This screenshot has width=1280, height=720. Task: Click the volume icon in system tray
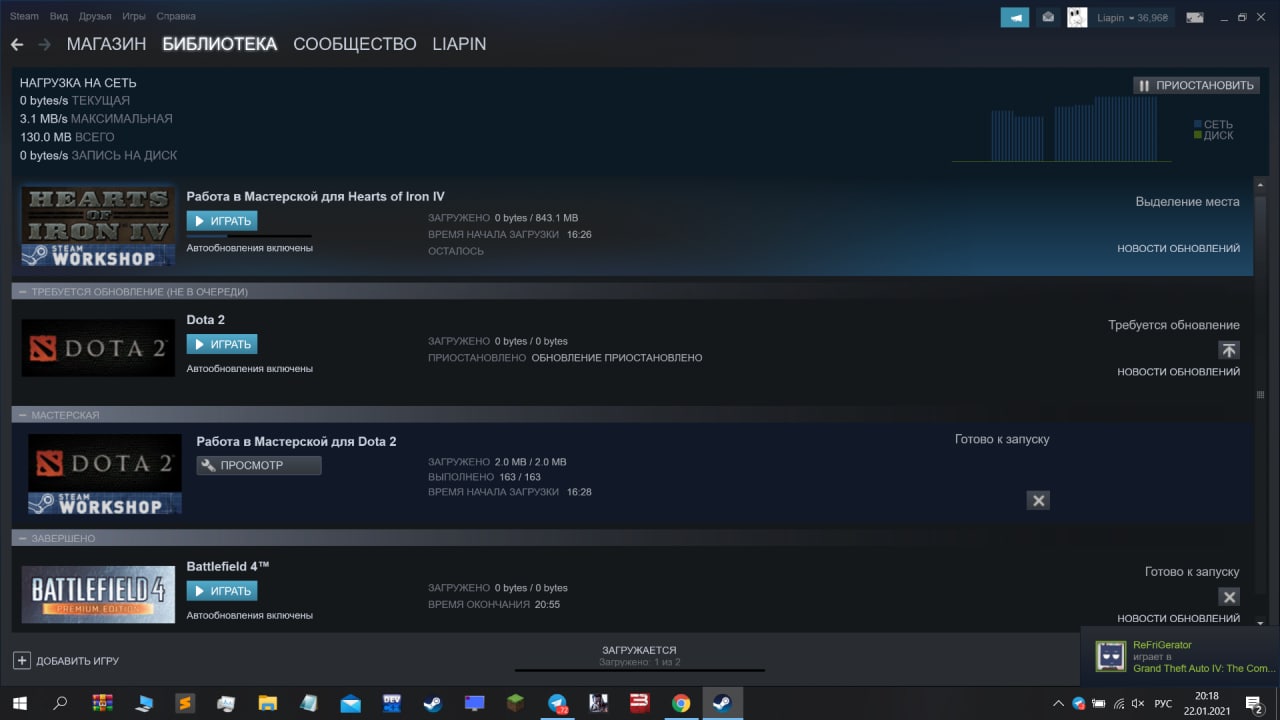pos(1138,703)
